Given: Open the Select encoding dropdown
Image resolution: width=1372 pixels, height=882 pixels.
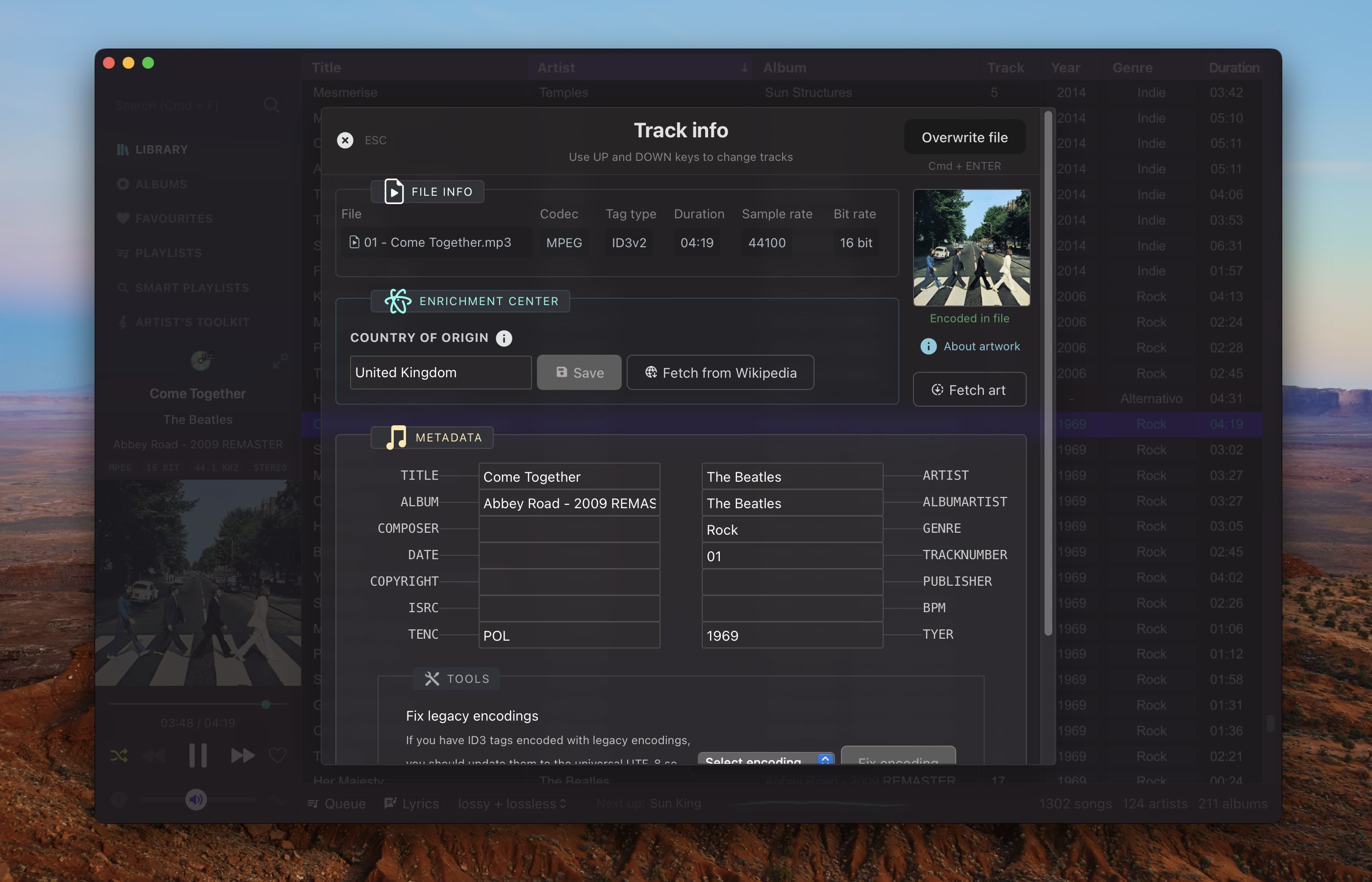Looking at the screenshot, I should click(765, 759).
